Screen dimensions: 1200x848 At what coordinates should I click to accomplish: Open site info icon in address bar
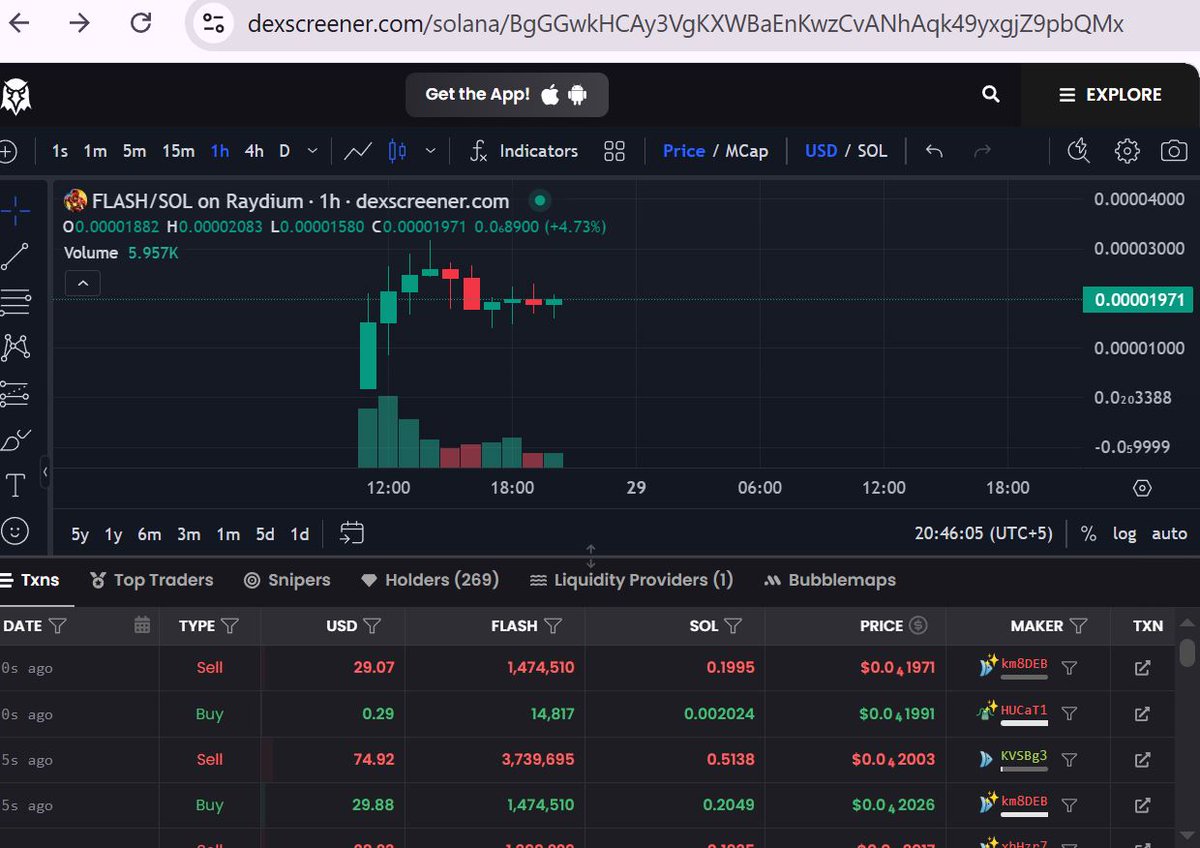pyautogui.click(x=213, y=22)
